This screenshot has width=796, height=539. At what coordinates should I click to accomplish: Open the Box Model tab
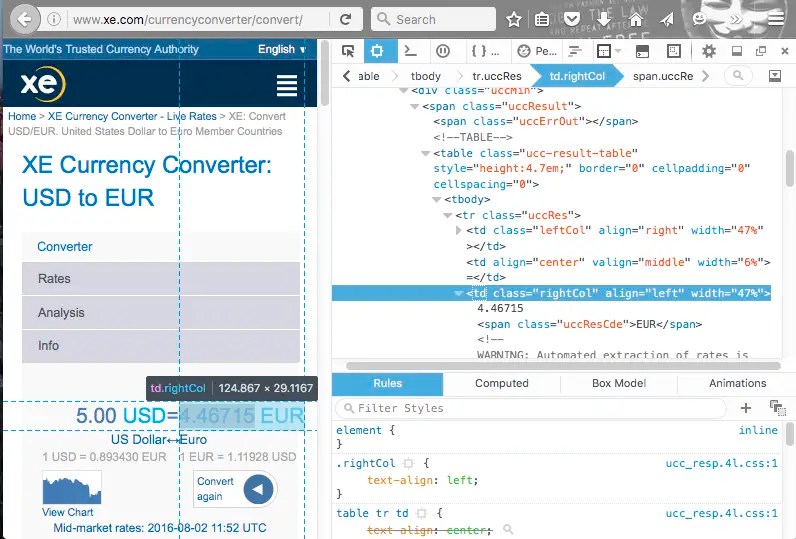[619, 384]
